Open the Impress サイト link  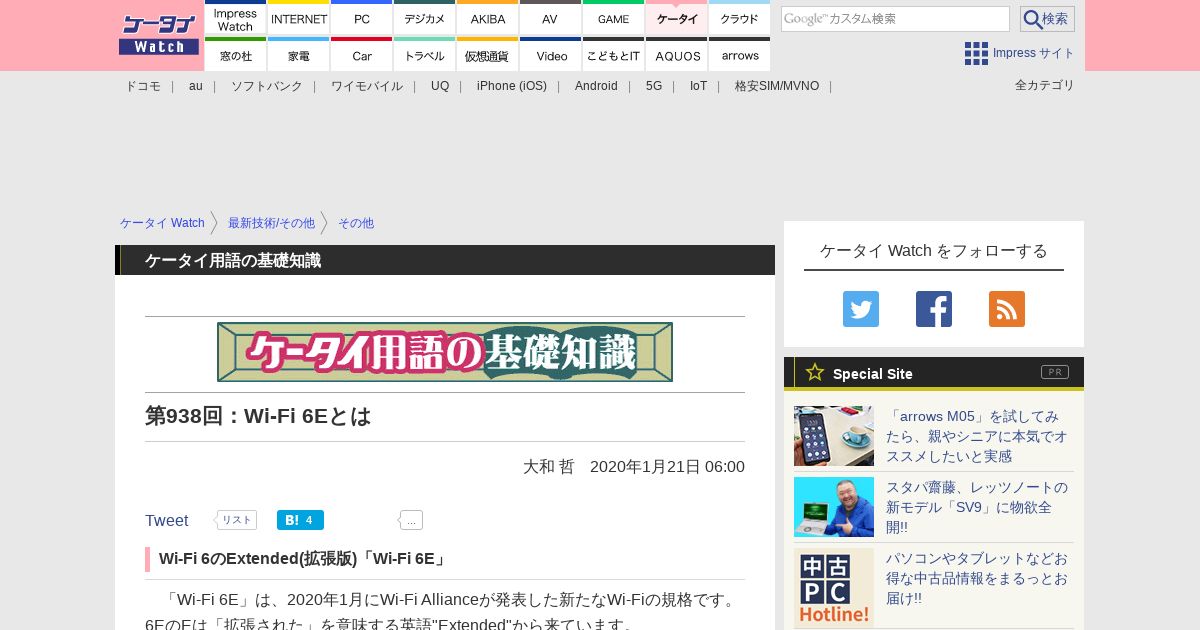[1034, 53]
